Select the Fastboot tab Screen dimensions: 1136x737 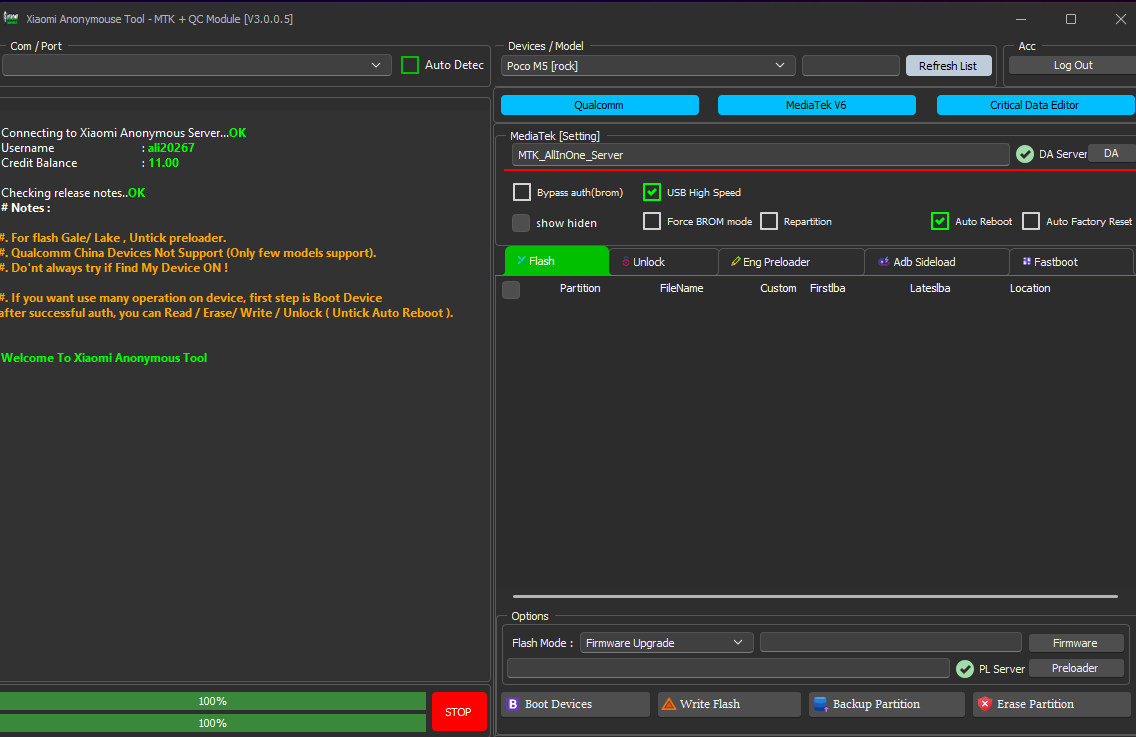click(x=1072, y=262)
